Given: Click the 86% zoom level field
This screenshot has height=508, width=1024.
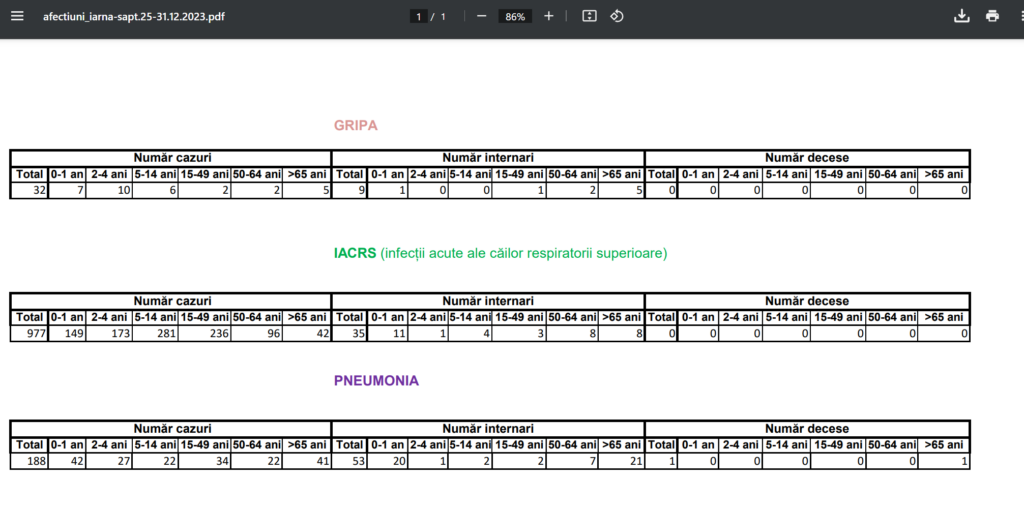Looking at the screenshot, I should (x=515, y=17).
